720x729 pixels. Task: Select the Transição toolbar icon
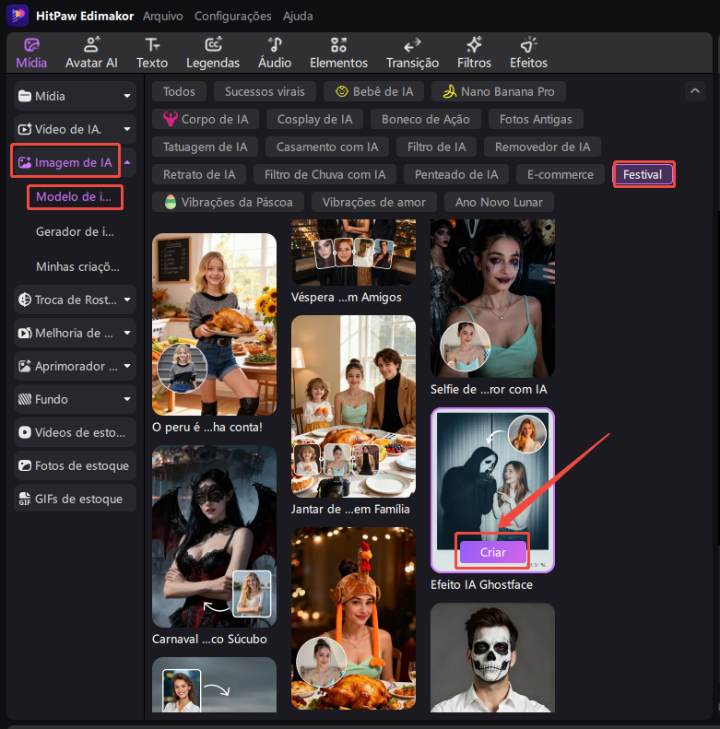[x=412, y=45]
